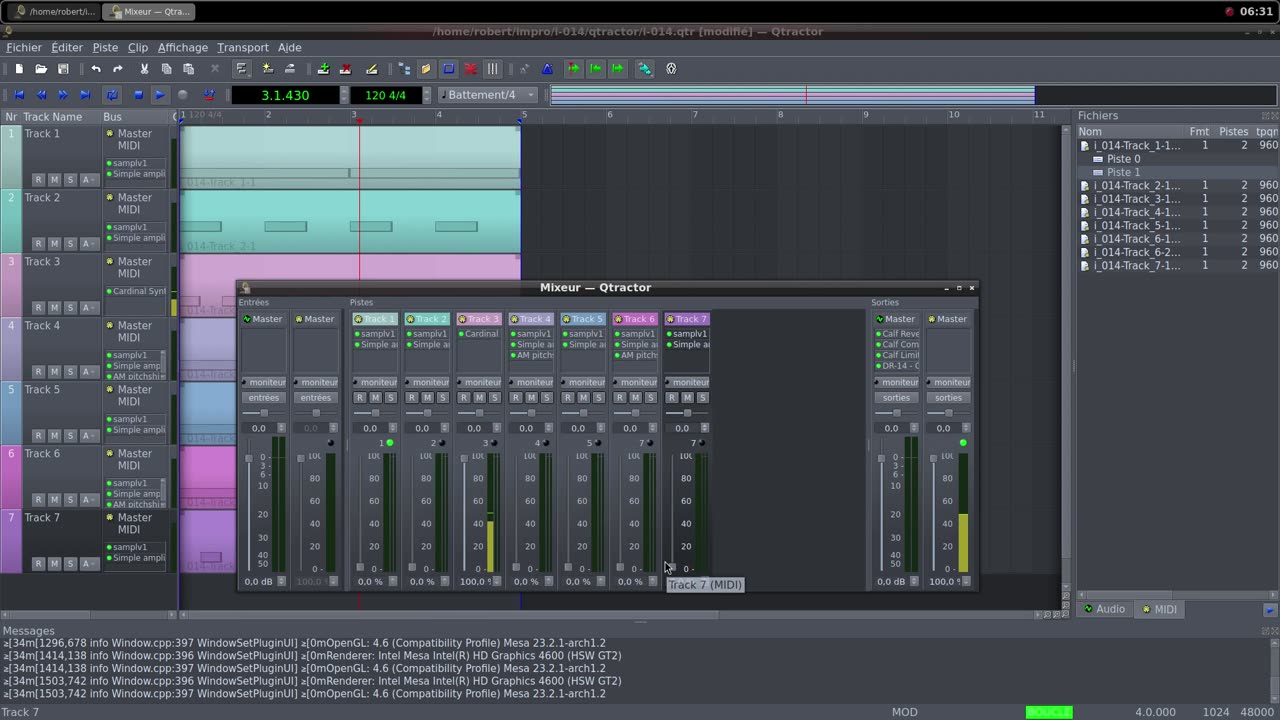1280x720 pixels.
Task: Solo Track 4 in the Mixer strip
Action: click(546, 398)
